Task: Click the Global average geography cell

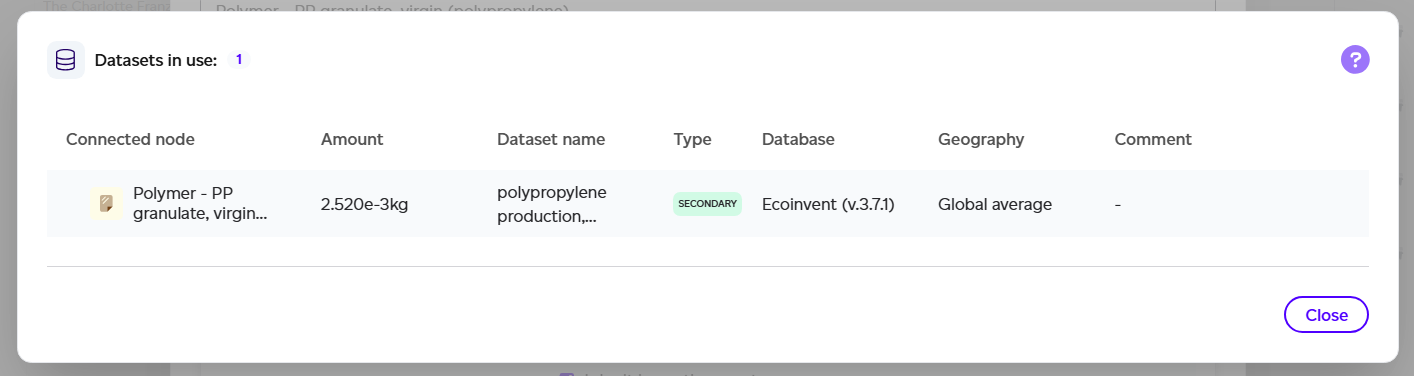Action: 995,204
